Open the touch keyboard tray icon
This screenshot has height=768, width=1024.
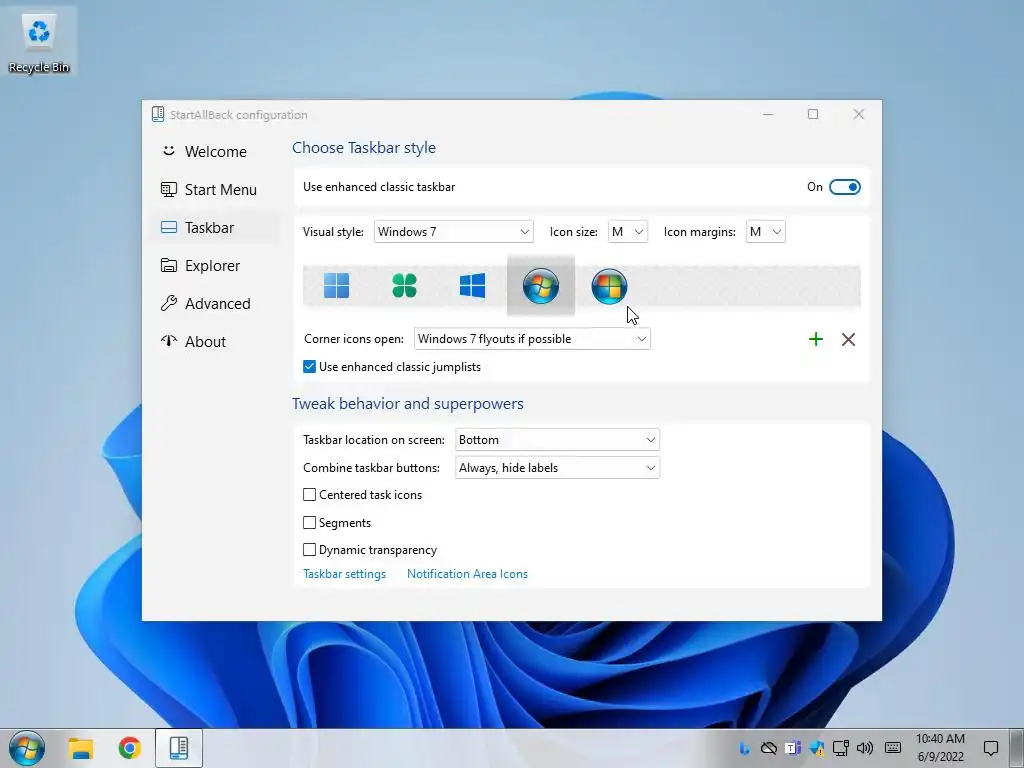[x=893, y=748]
